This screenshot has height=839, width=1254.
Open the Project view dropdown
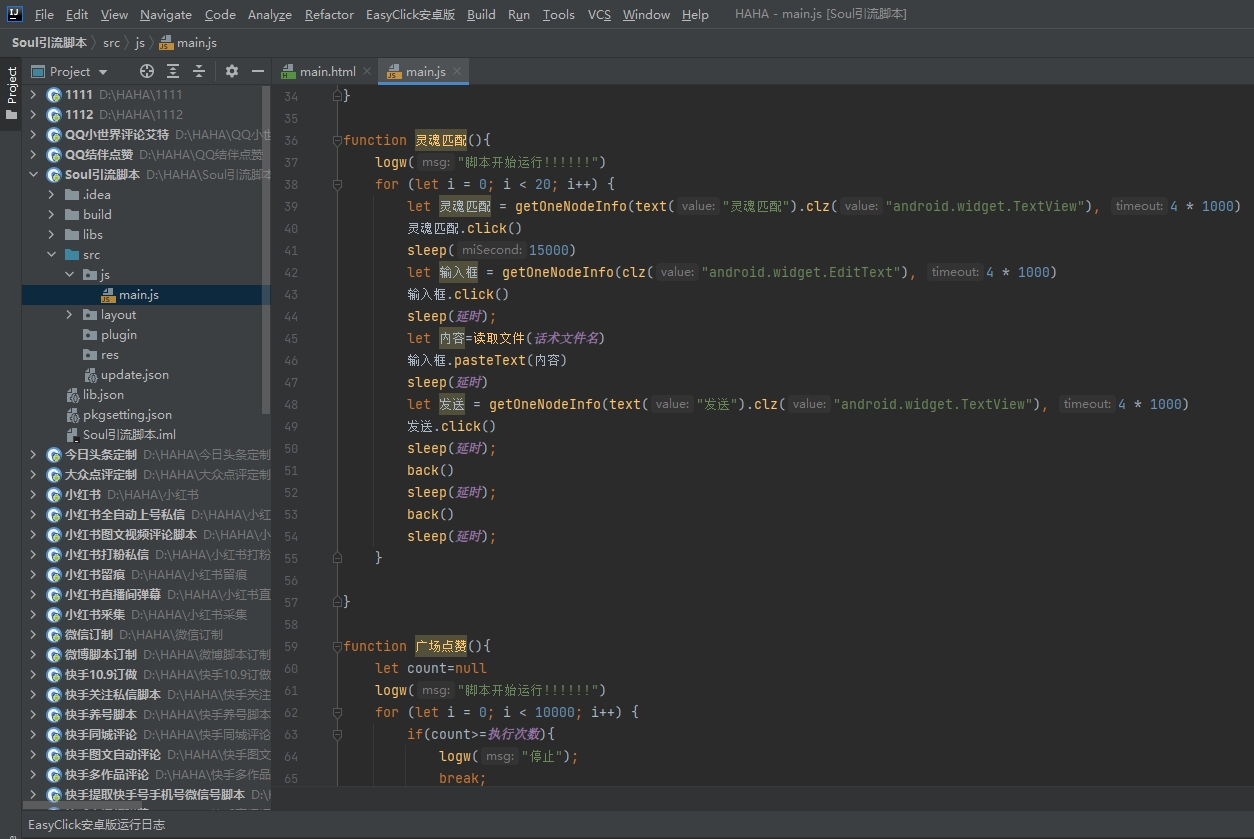102,71
